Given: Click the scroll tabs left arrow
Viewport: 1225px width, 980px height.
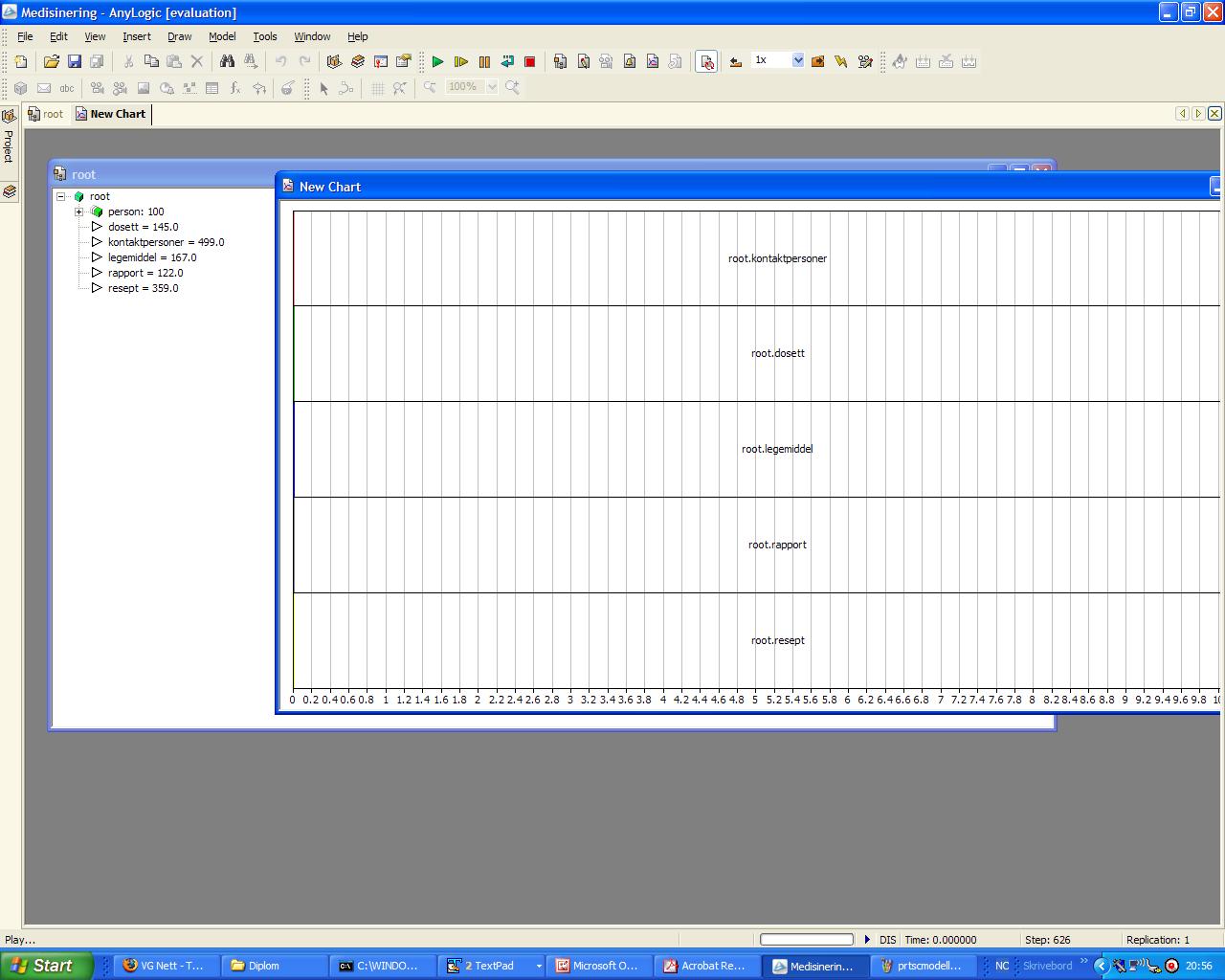Looking at the screenshot, I should (x=1182, y=113).
